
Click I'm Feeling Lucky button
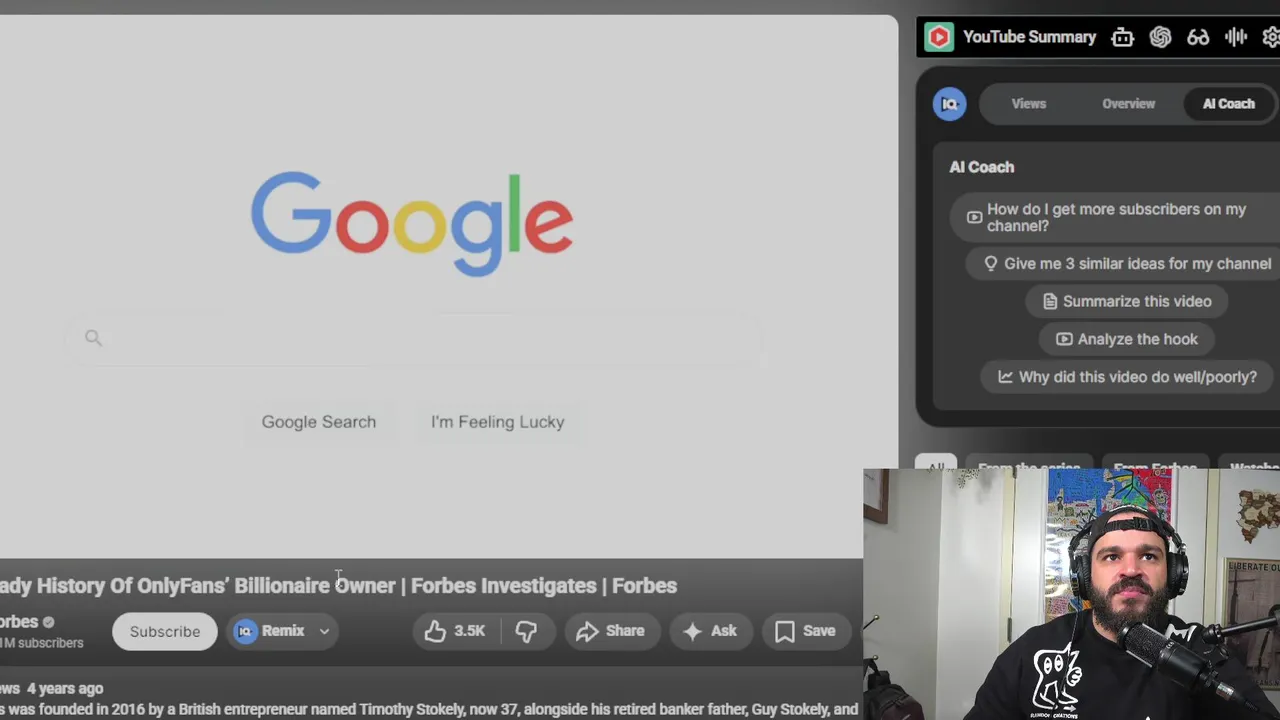point(498,422)
